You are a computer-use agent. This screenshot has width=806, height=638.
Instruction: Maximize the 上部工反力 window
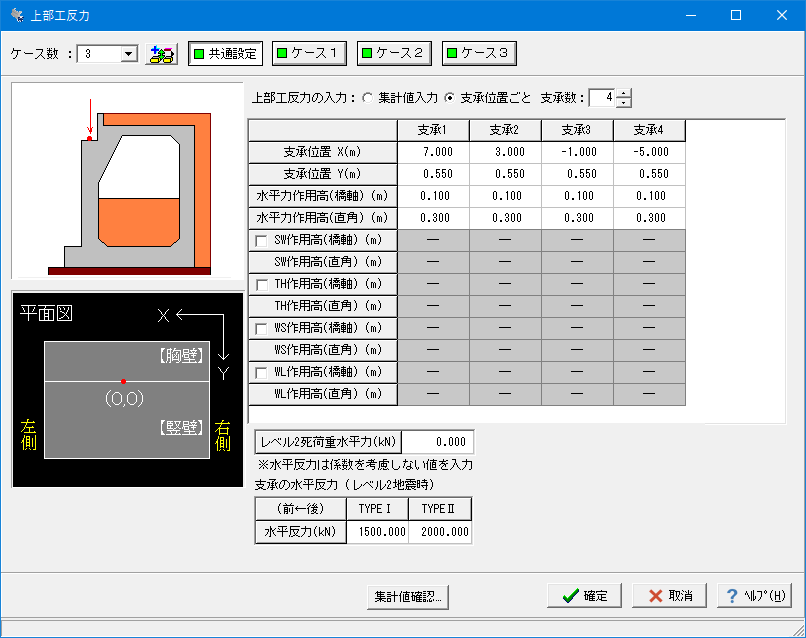(x=736, y=15)
